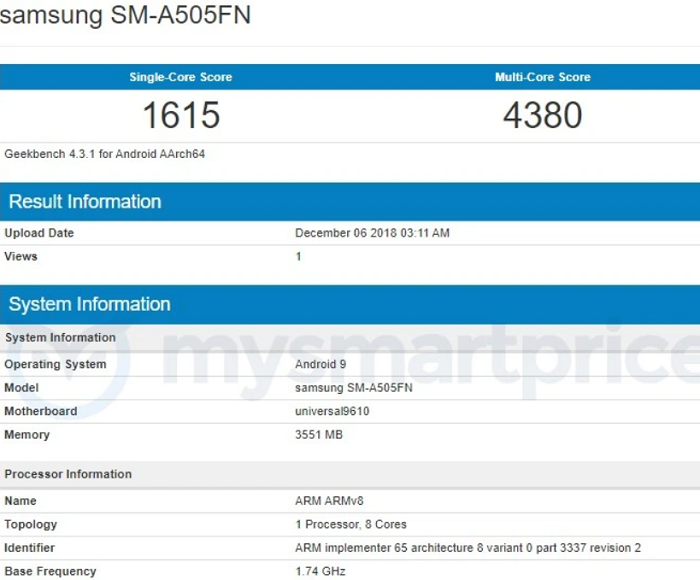Image resolution: width=700 pixels, height=580 pixels.
Task: Select the Operating System value Android 9
Action: (x=321, y=364)
